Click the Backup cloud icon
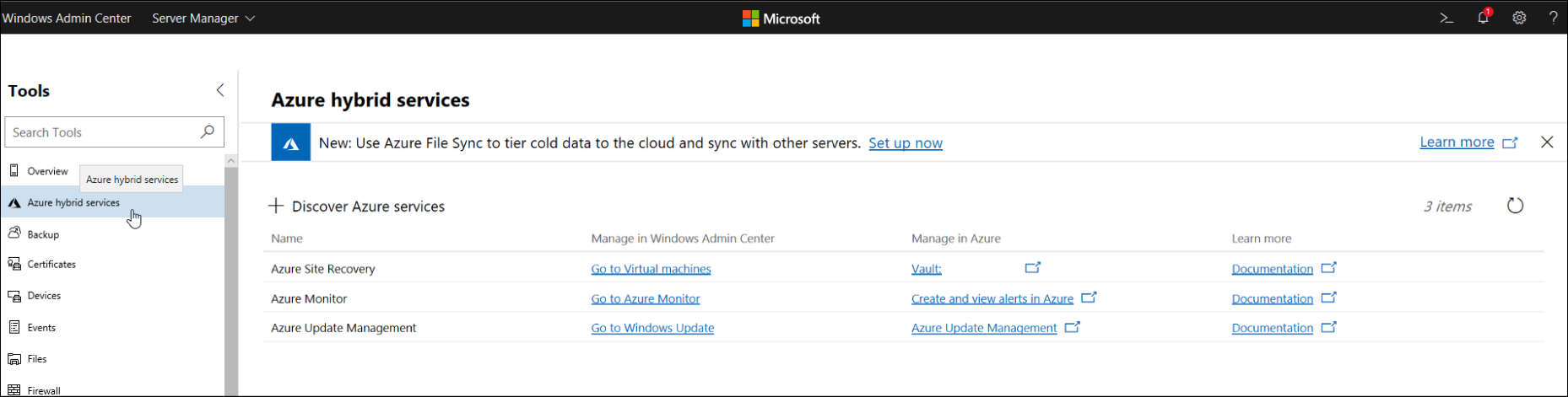The height and width of the screenshot is (397, 1568). click(14, 233)
